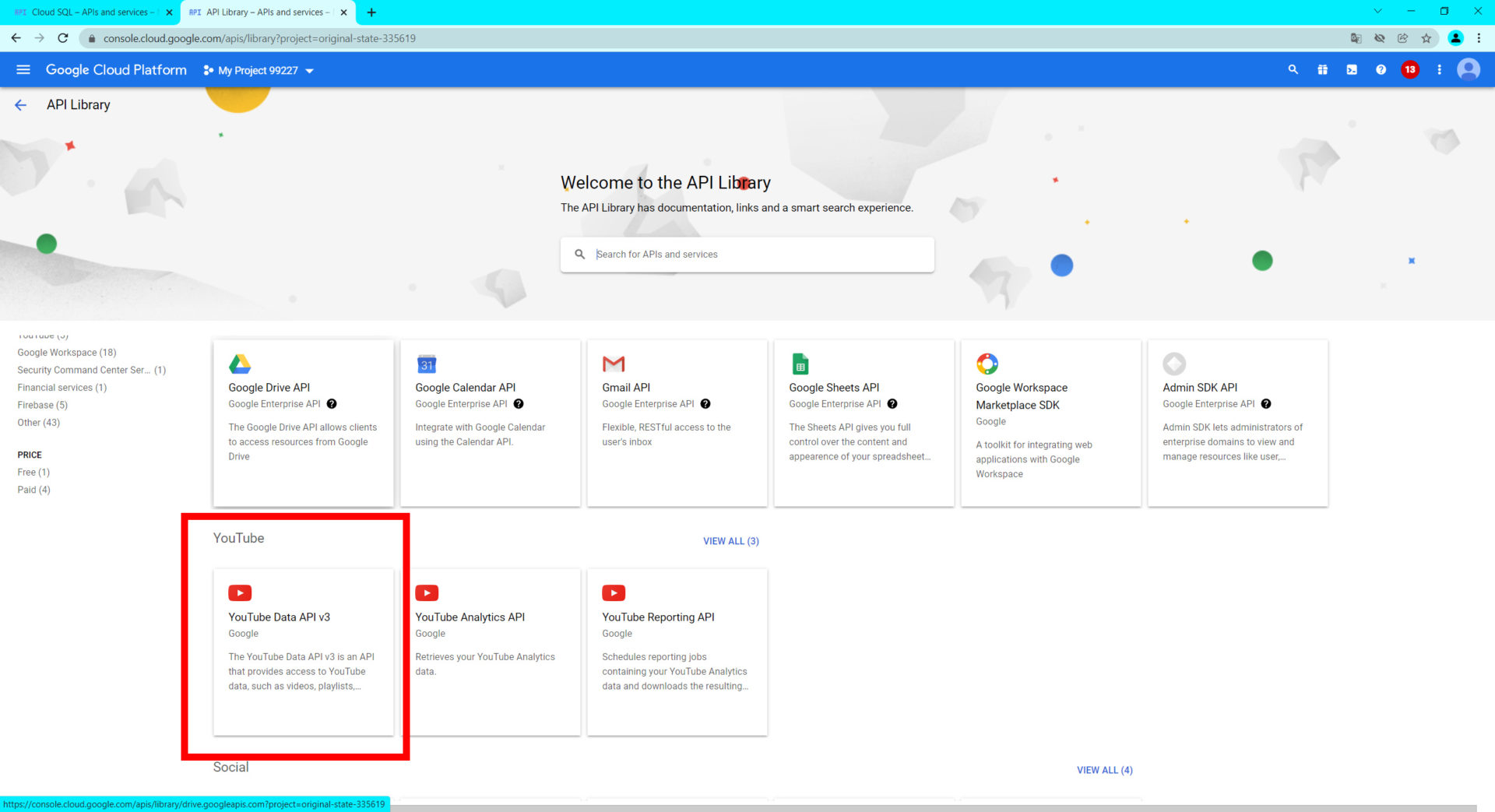Reload the page with refresh button

click(x=63, y=38)
